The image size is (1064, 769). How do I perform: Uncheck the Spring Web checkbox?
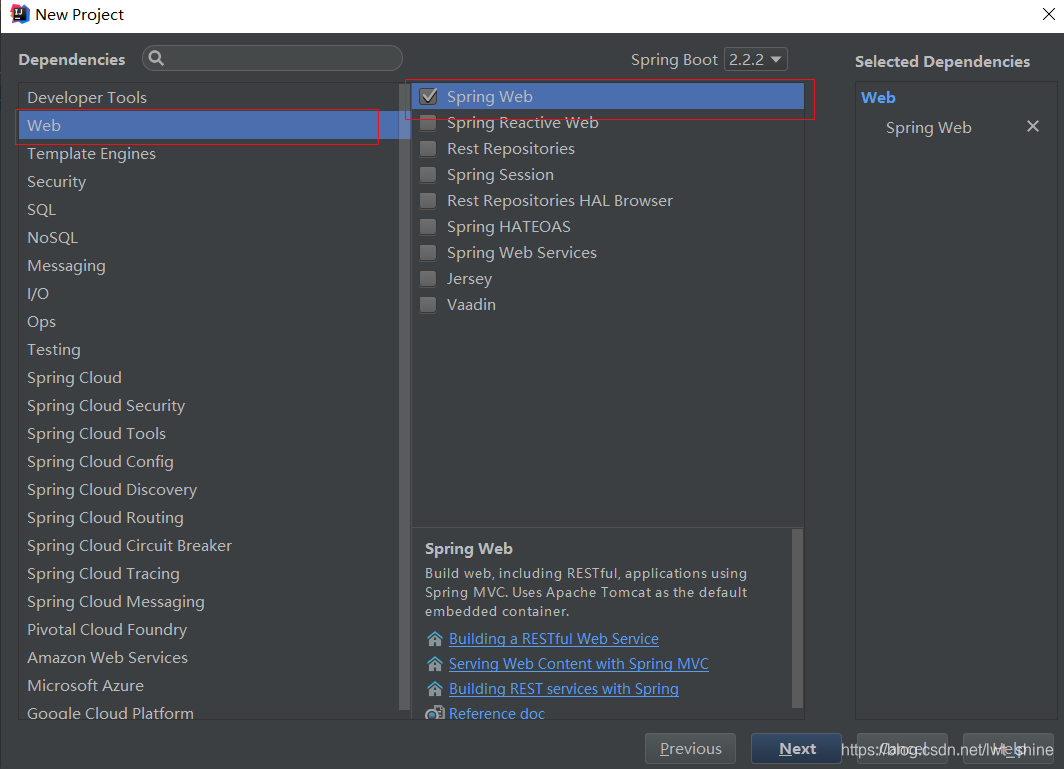click(428, 96)
